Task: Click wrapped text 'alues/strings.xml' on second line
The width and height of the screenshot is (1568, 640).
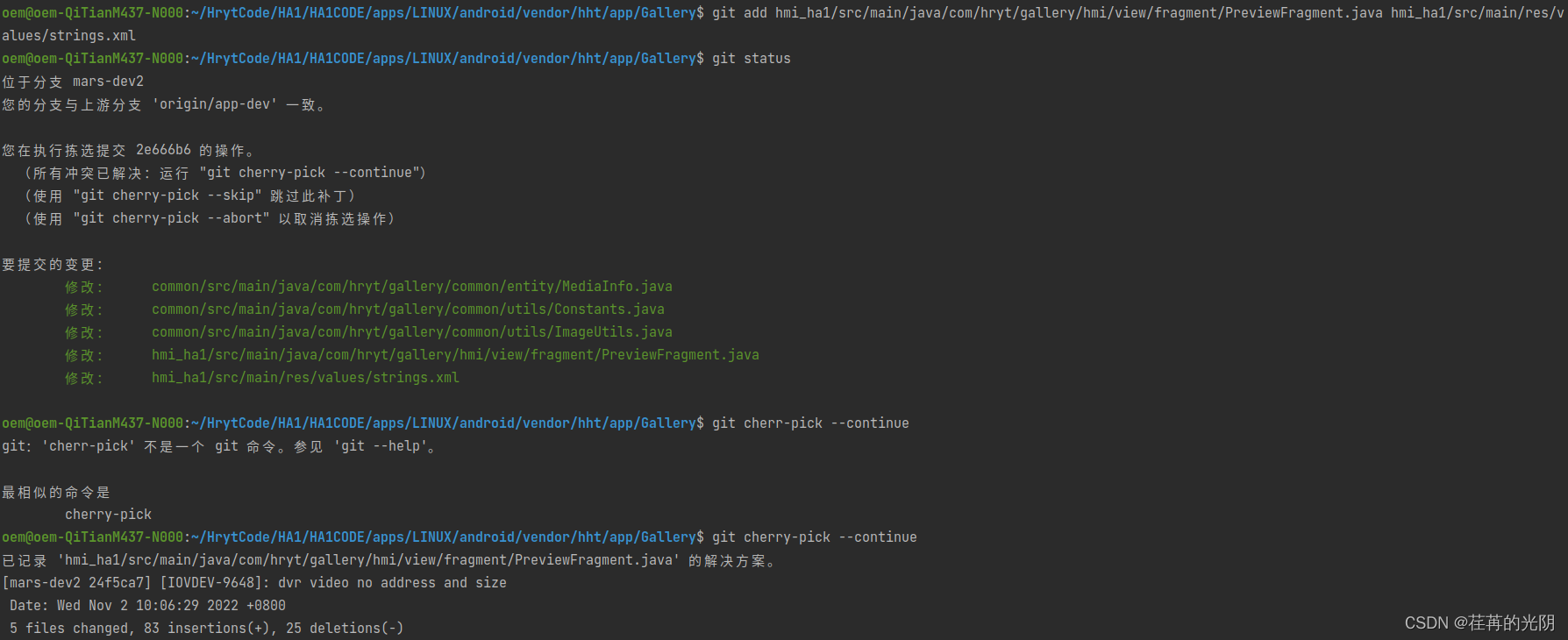Action: [68, 36]
